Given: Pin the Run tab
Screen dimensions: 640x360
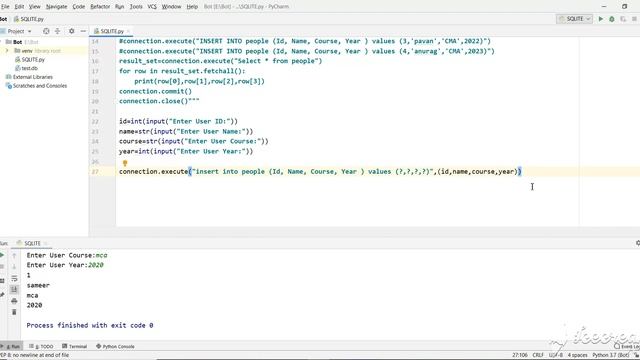Looking at the screenshot, I should (x=2, y=294).
